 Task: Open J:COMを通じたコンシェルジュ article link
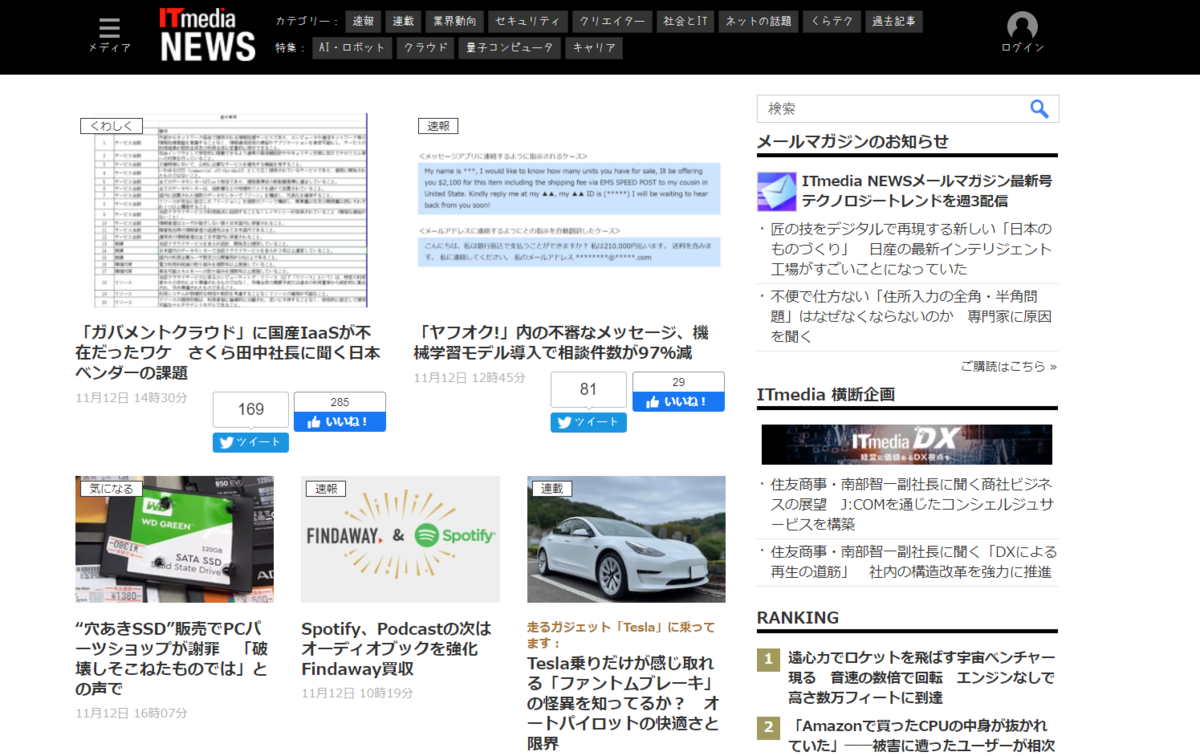pos(911,504)
